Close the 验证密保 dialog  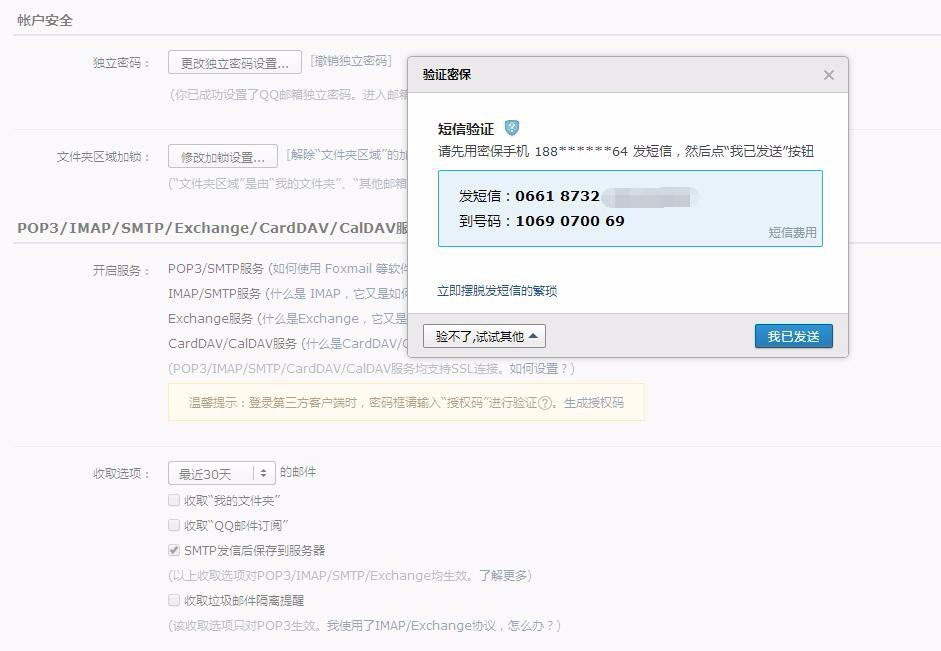(x=829, y=75)
